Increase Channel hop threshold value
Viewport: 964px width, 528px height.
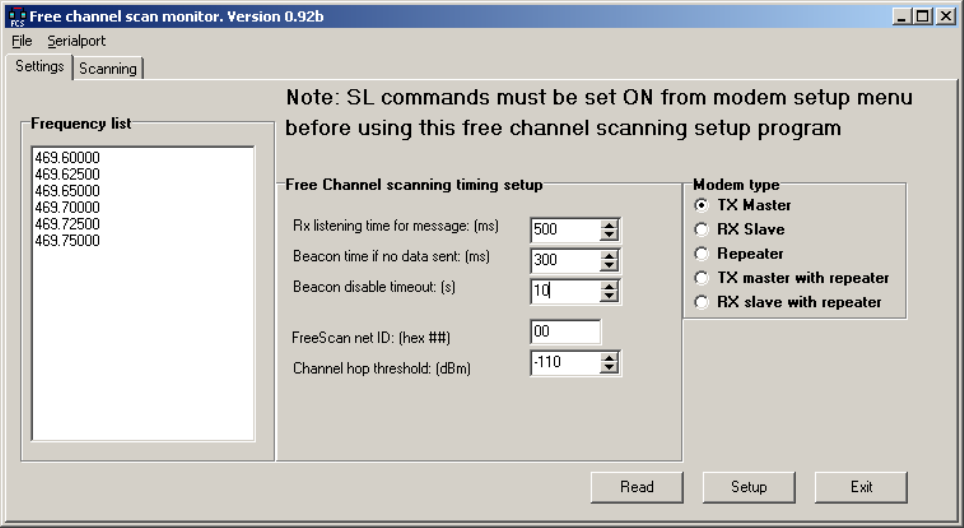pos(609,358)
